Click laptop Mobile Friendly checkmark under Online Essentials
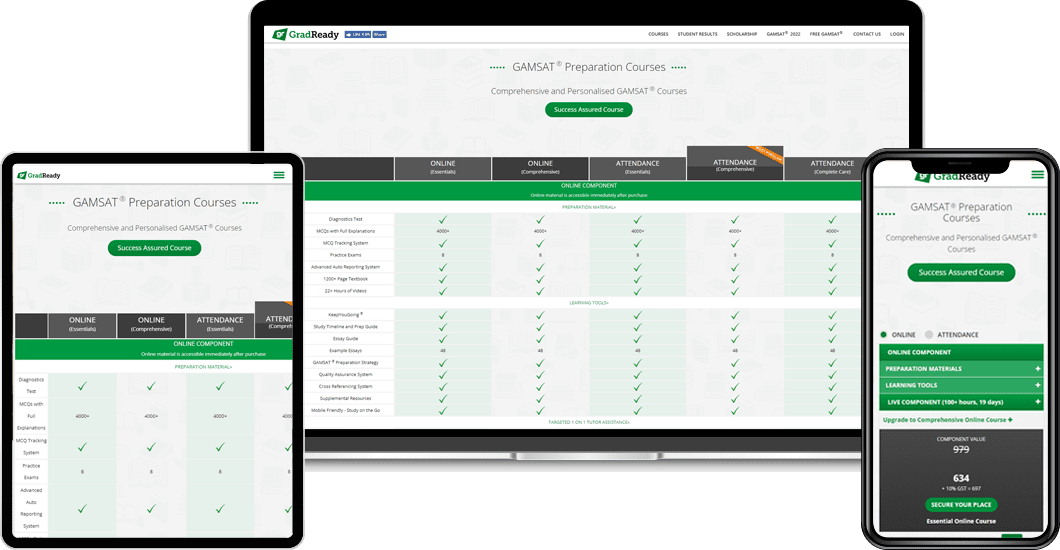This screenshot has height=550, width=1060. point(443,410)
